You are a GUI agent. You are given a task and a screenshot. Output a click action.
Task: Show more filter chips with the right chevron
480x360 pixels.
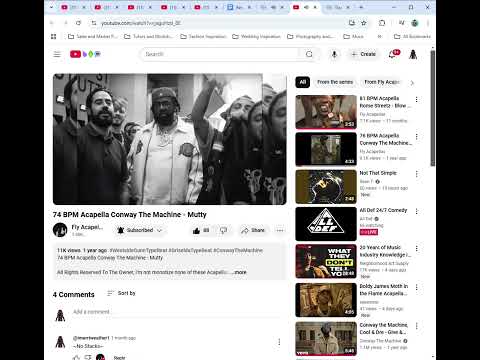point(412,83)
